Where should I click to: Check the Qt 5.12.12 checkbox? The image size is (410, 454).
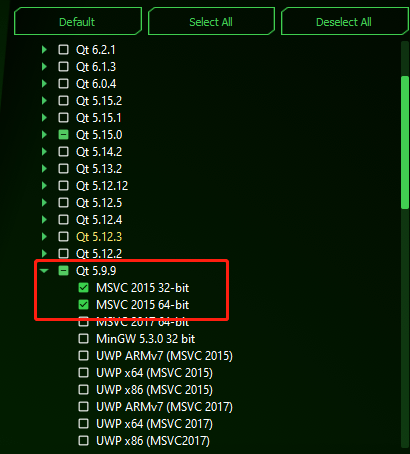coord(63,186)
